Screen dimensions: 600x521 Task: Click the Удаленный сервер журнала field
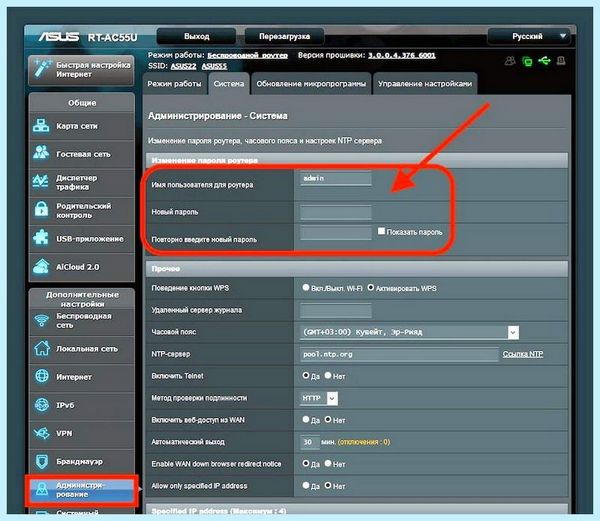(x=336, y=310)
